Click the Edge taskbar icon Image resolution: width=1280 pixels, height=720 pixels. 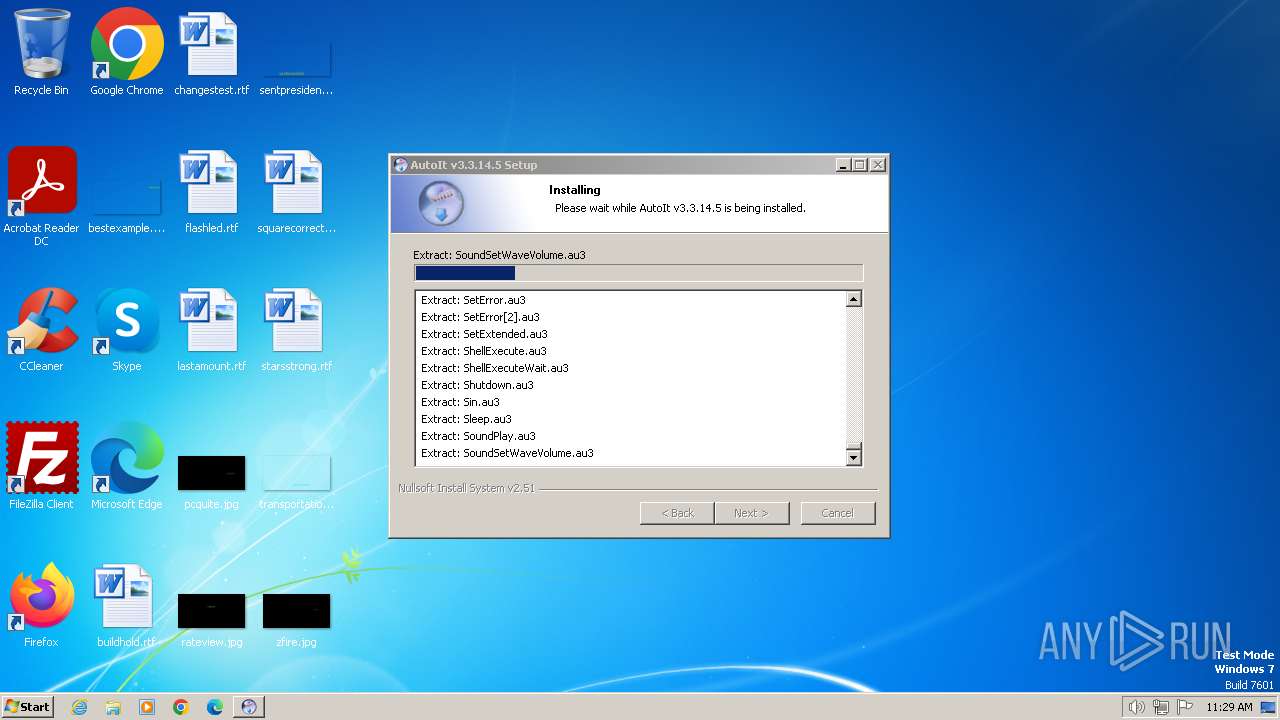[x=215, y=707]
